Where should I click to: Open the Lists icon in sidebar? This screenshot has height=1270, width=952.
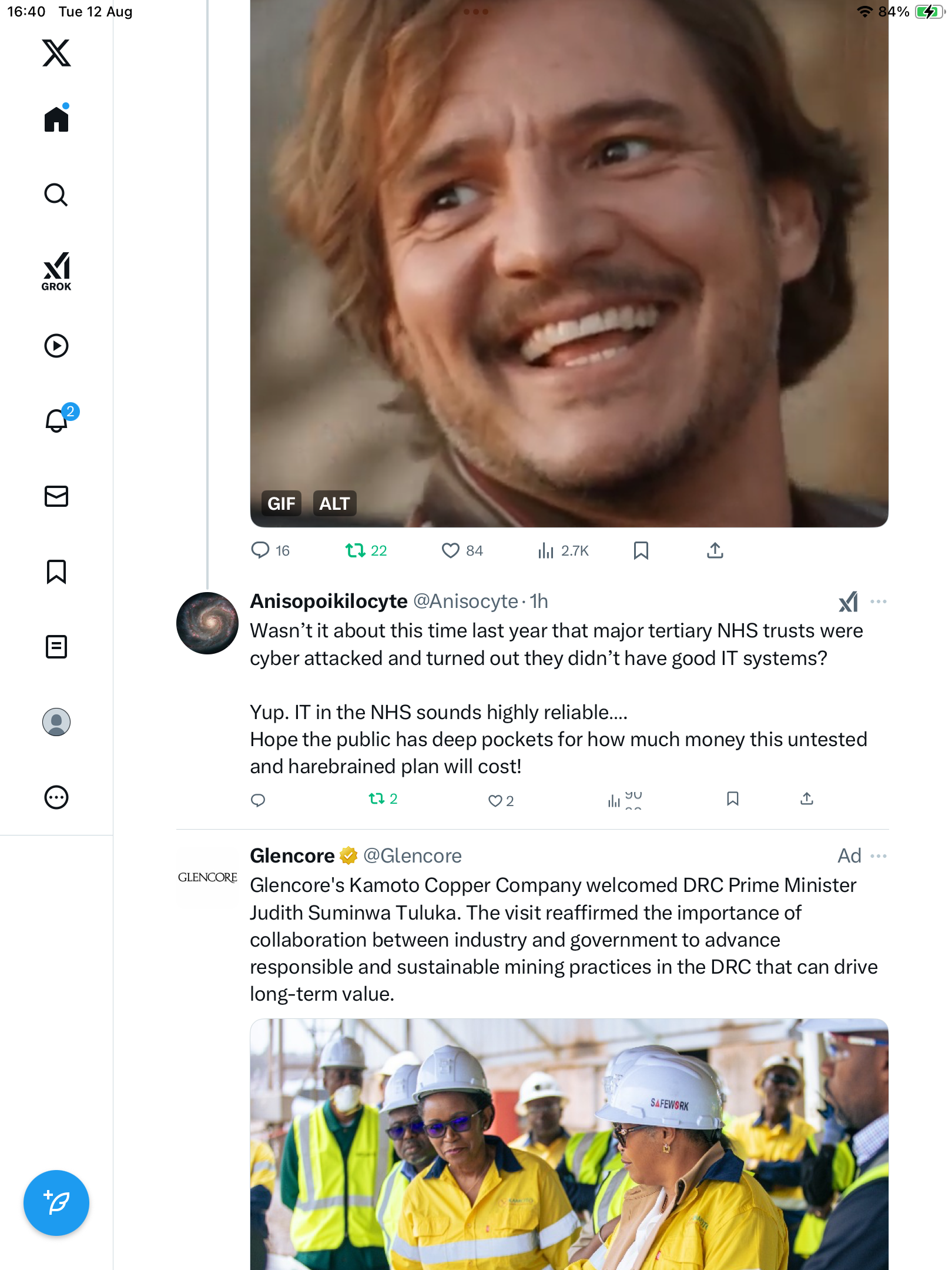coord(56,647)
